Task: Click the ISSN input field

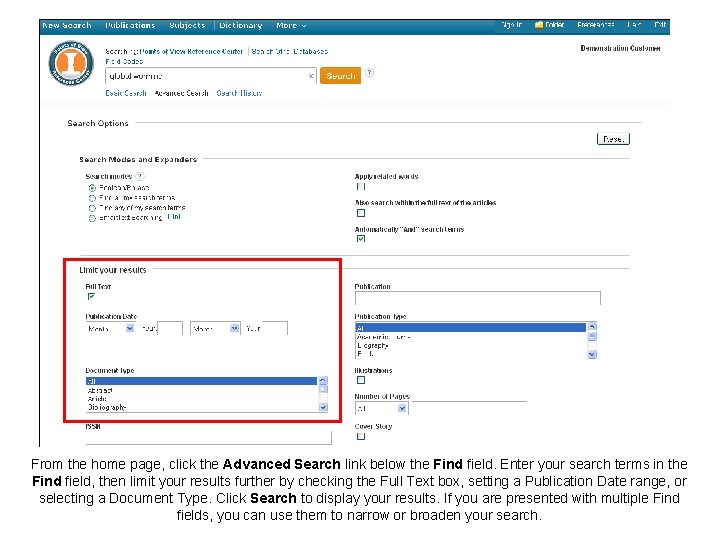Action: (x=208, y=438)
